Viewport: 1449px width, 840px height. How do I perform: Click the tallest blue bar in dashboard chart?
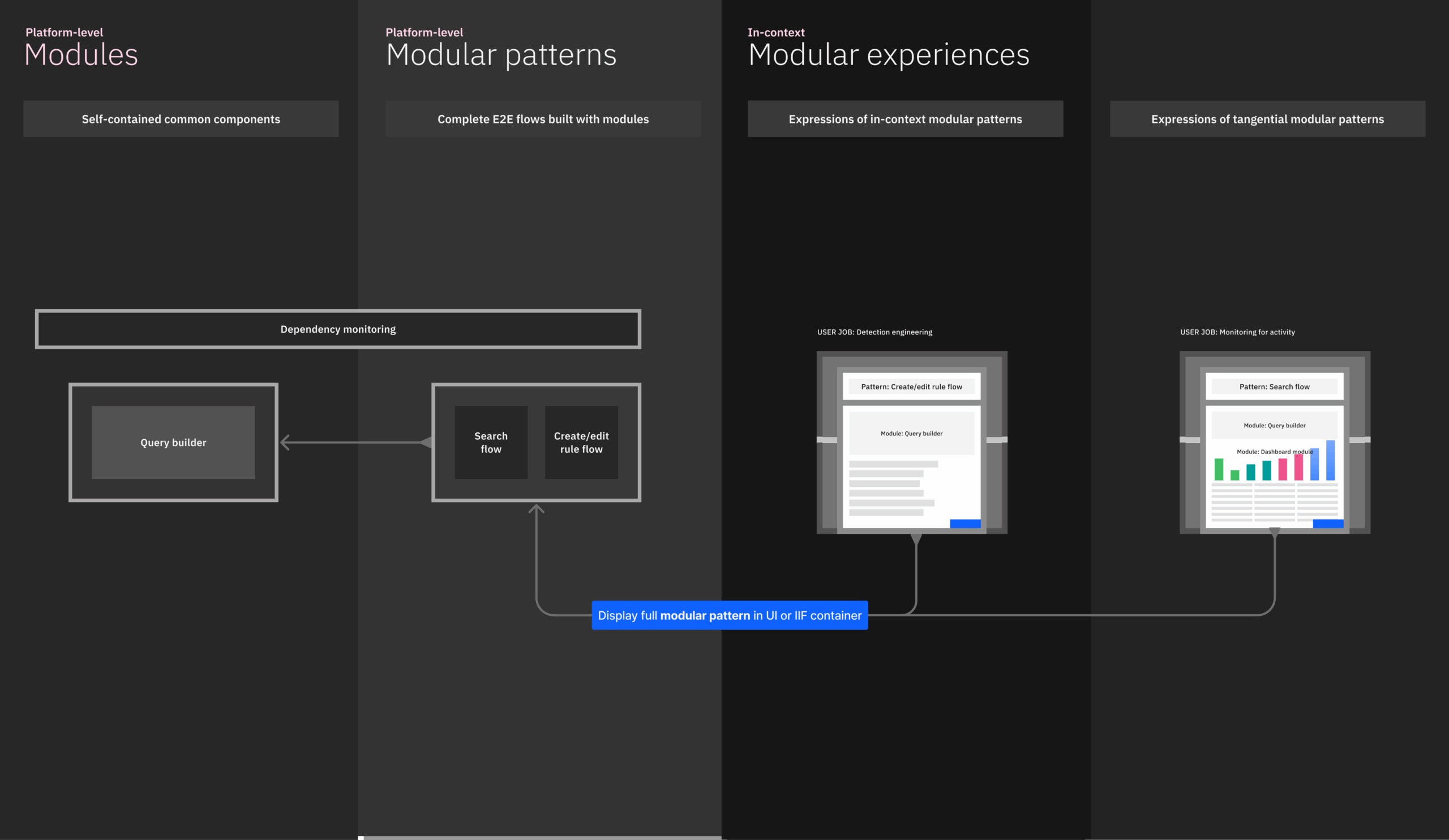1330,461
